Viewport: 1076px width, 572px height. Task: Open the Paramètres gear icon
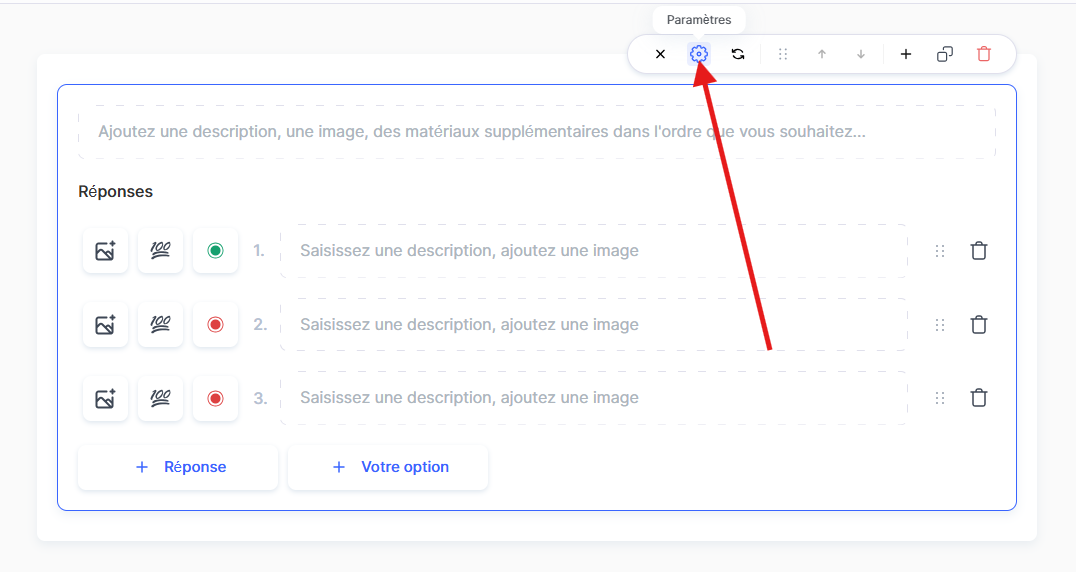coord(699,54)
